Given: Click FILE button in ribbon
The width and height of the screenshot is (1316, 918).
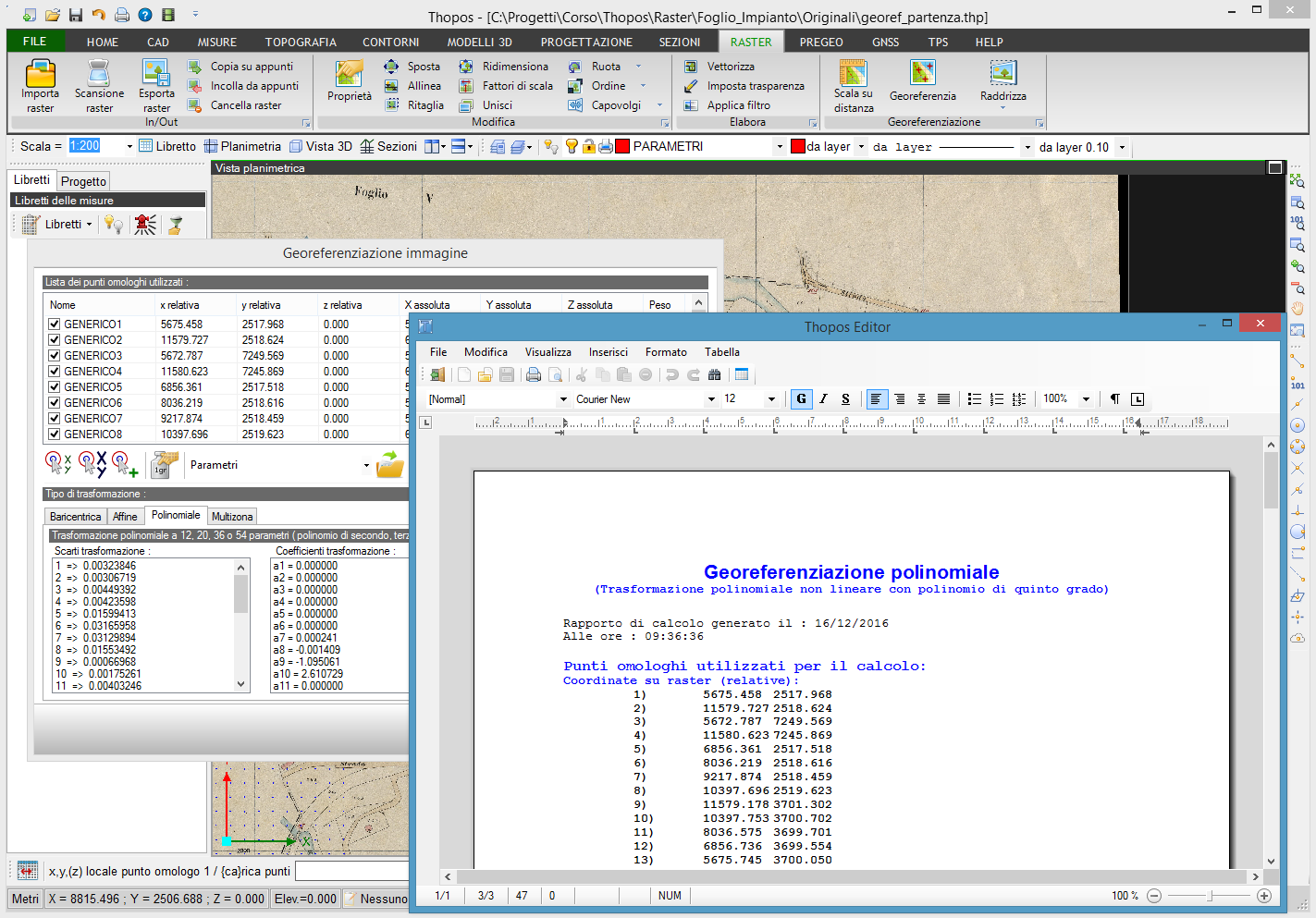Looking at the screenshot, I should [x=35, y=42].
